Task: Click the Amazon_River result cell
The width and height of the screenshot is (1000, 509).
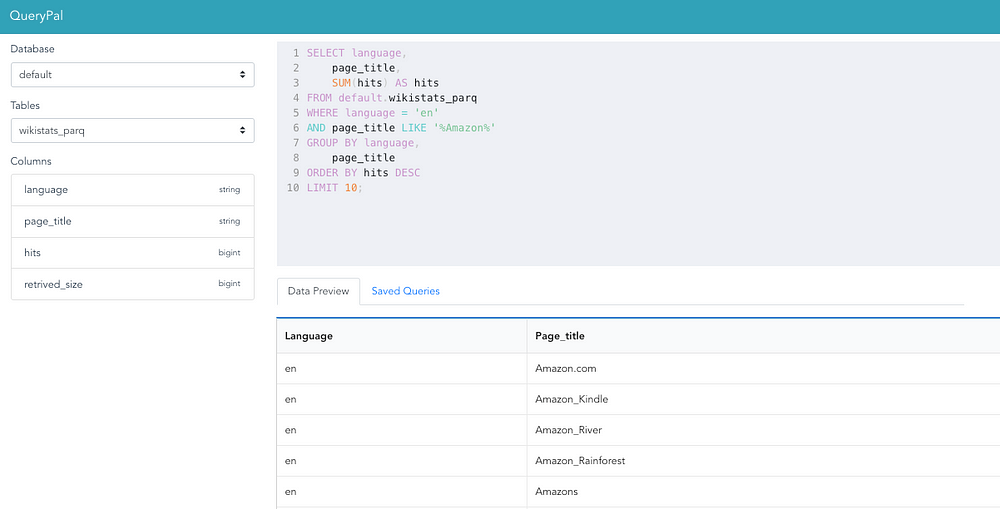Action: pyautogui.click(x=763, y=430)
